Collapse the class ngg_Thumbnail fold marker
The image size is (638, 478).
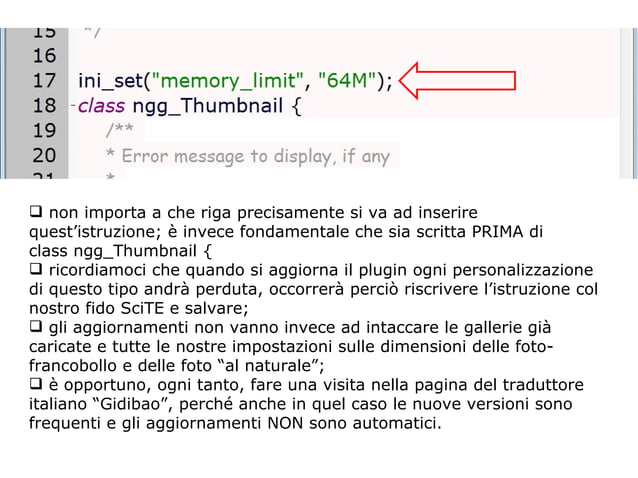tap(73, 106)
